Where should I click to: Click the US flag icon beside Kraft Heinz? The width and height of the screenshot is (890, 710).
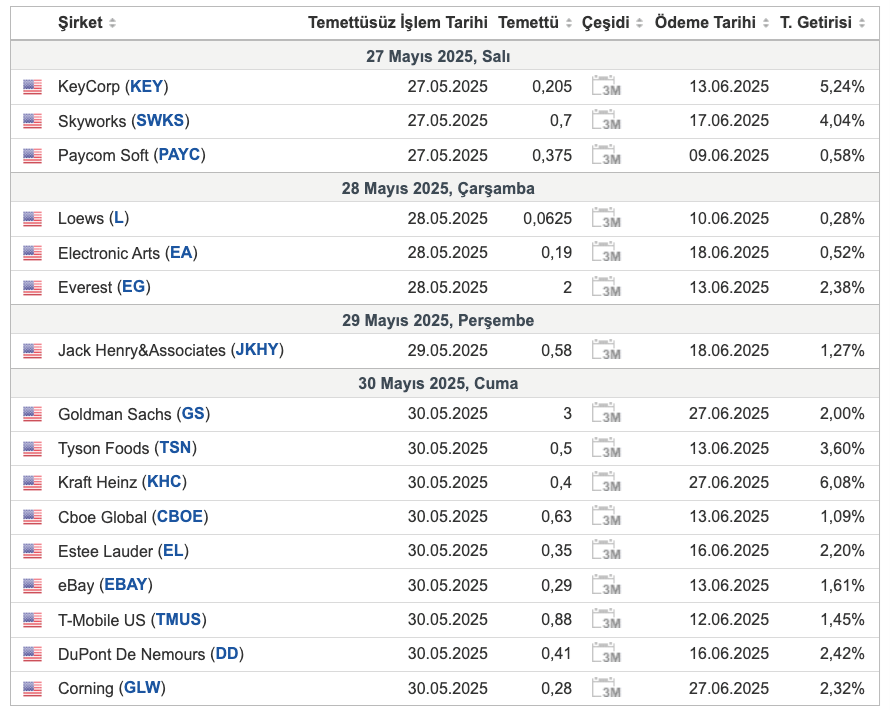[32, 482]
